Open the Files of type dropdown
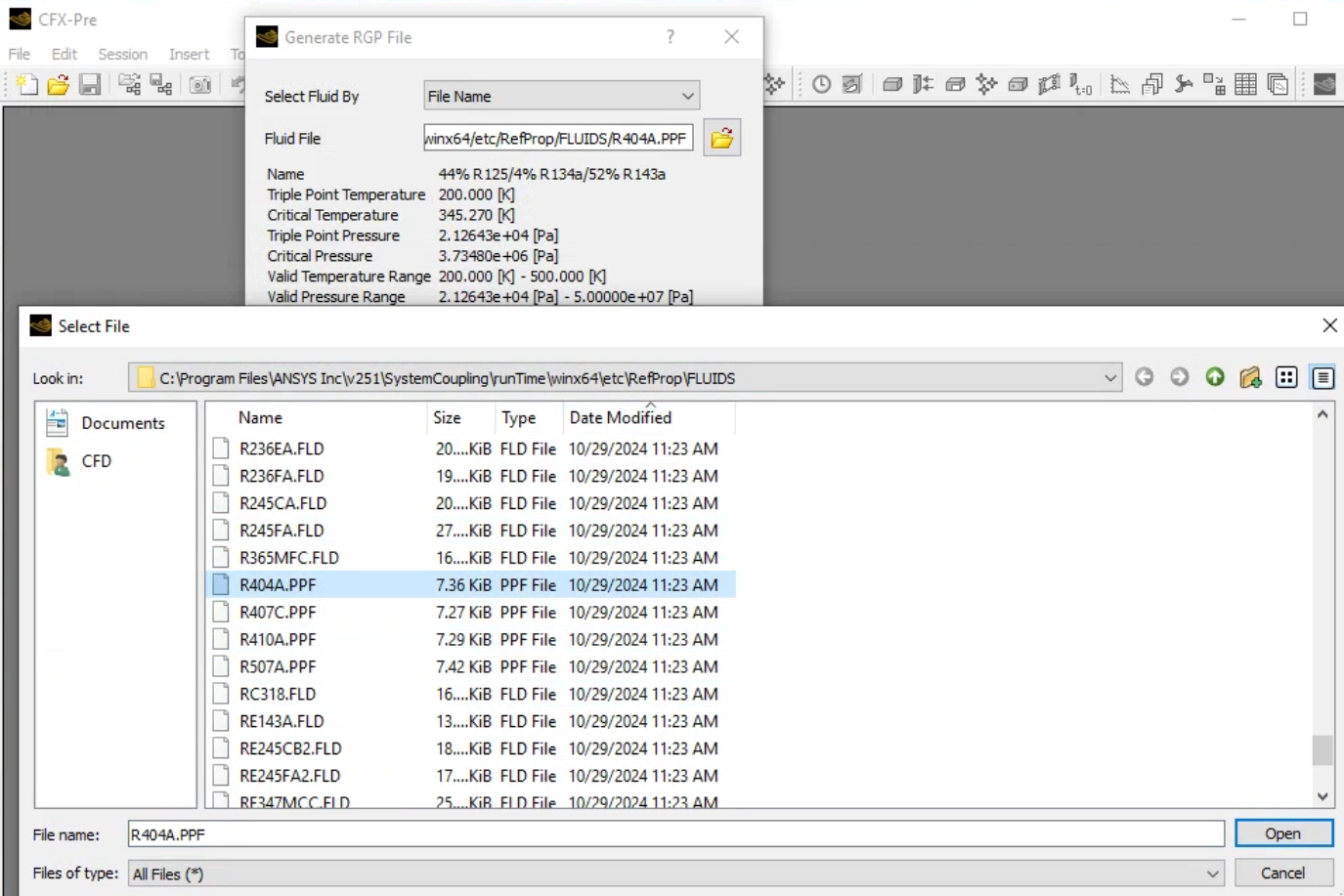This screenshot has width=1344, height=896. (x=1212, y=874)
